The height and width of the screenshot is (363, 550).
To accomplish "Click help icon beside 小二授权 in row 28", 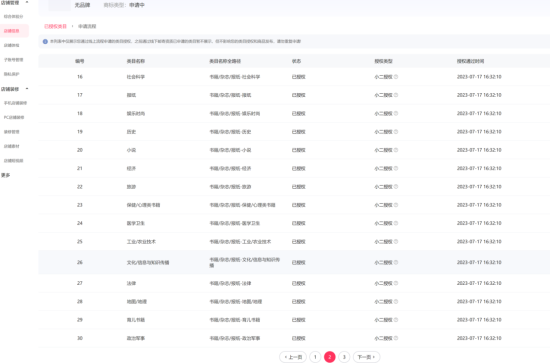I will tap(396, 302).
